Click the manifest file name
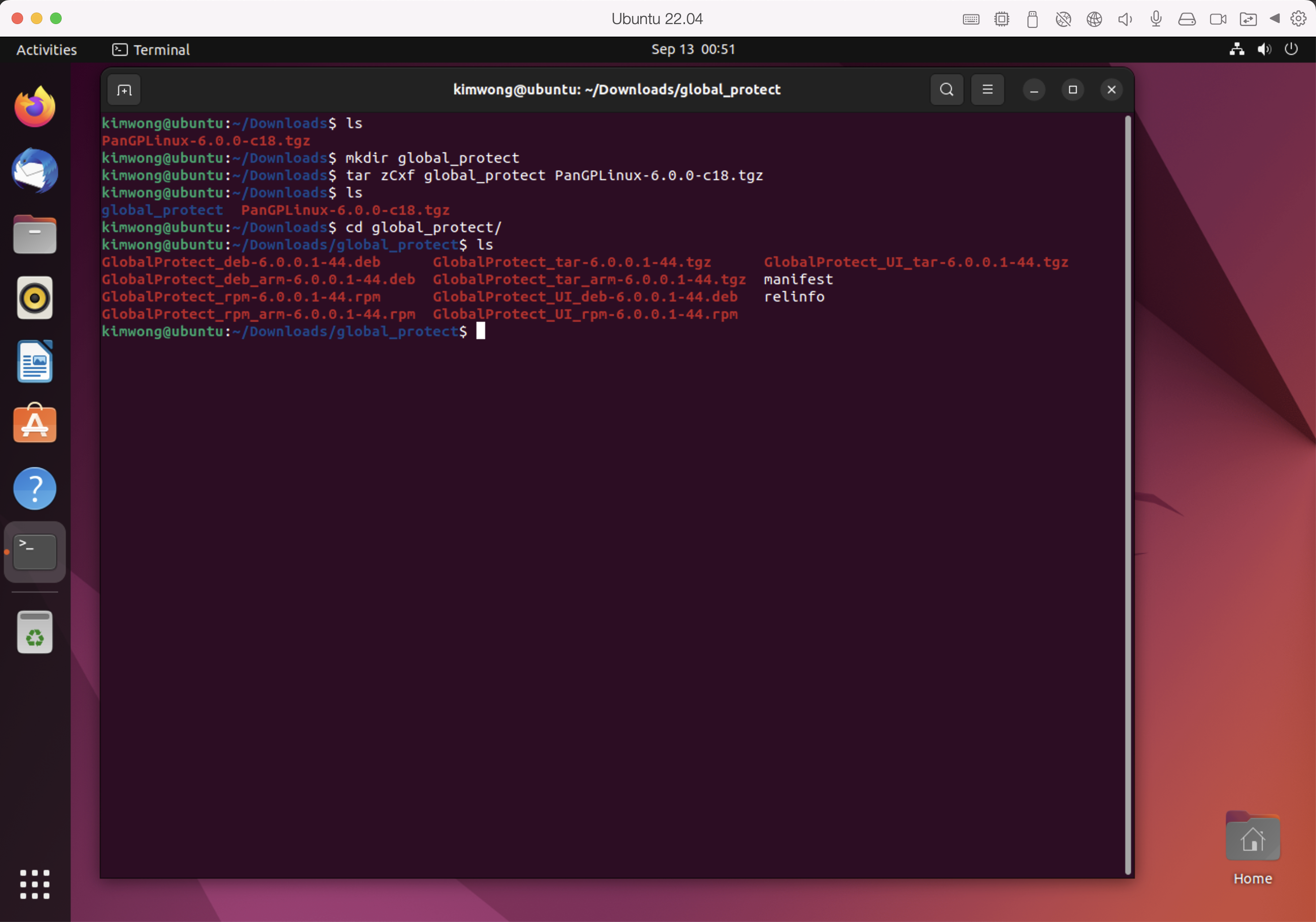The height and width of the screenshot is (922, 1316). (x=799, y=280)
